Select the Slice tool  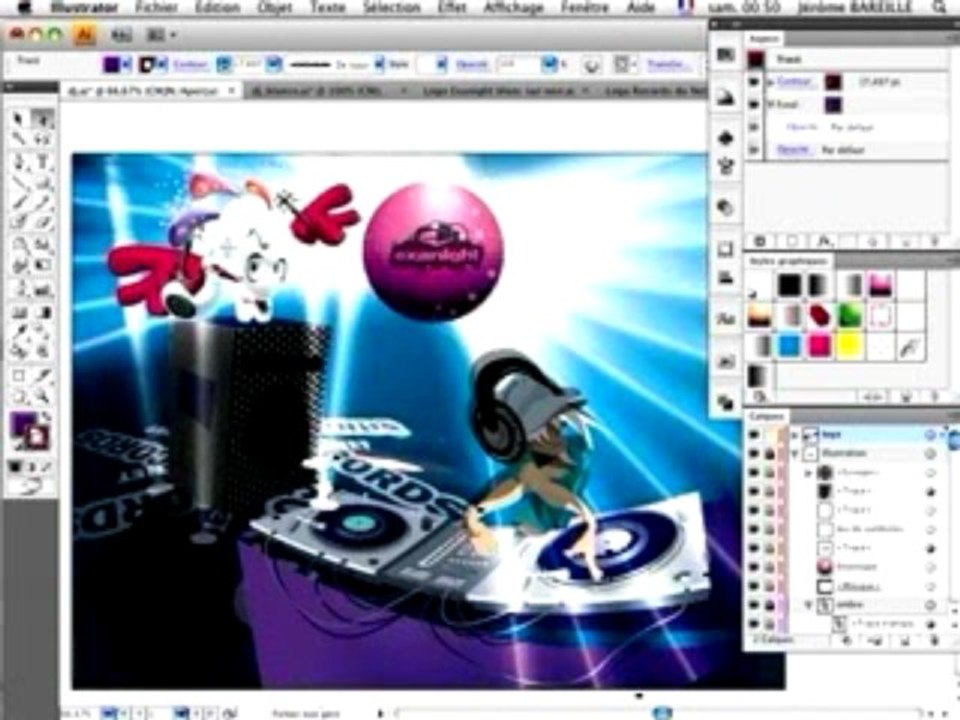tap(42, 375)
